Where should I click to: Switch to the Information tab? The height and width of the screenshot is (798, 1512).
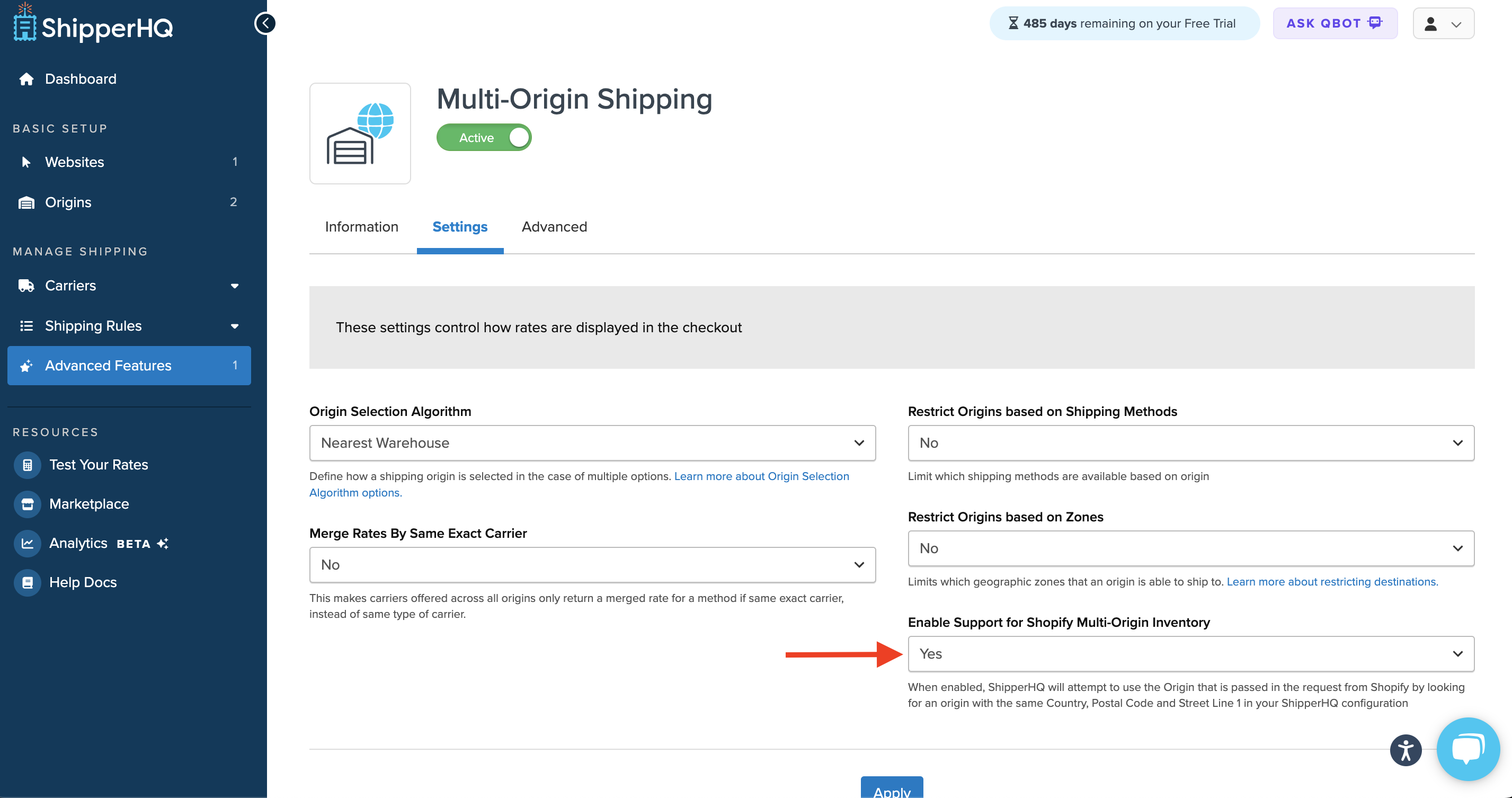click(361, 227)
